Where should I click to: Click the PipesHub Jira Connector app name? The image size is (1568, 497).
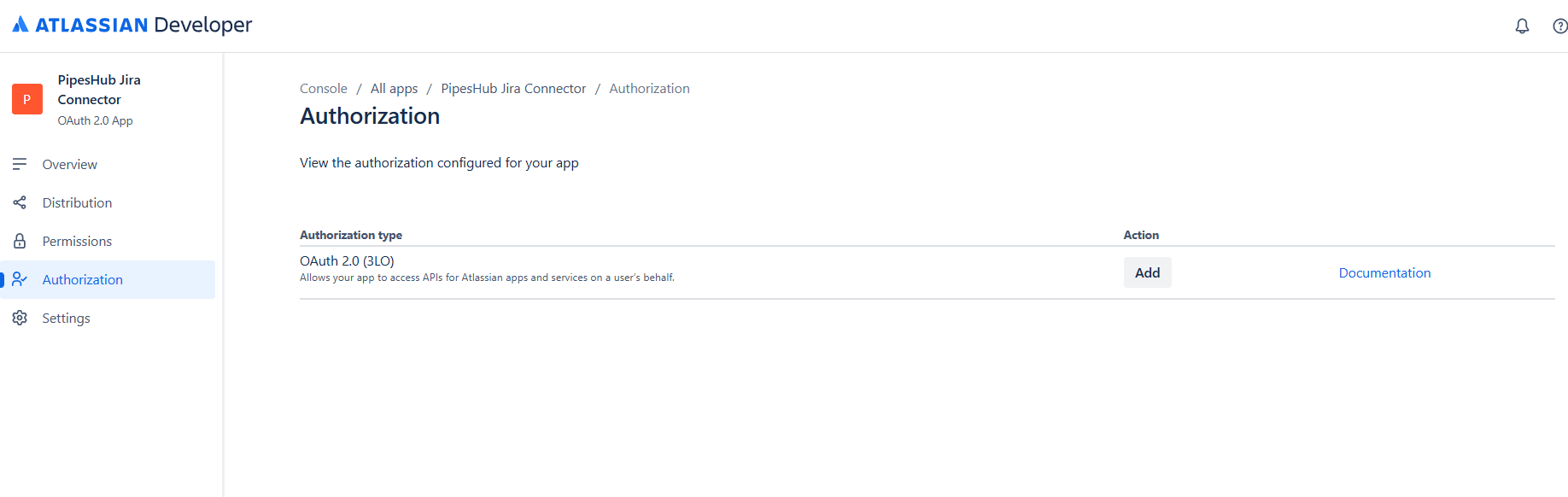[99, 89]
